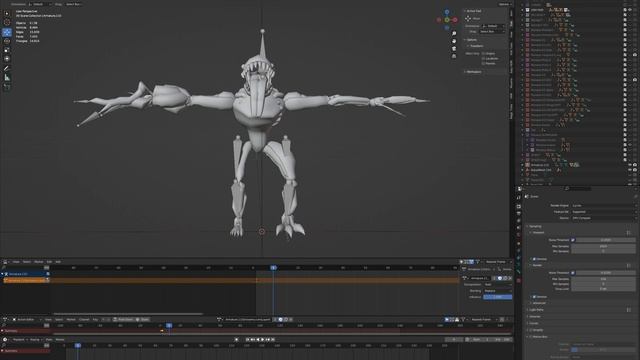
Task: Open Action Editor mode dropdown
Action: [x=27, y=320]
